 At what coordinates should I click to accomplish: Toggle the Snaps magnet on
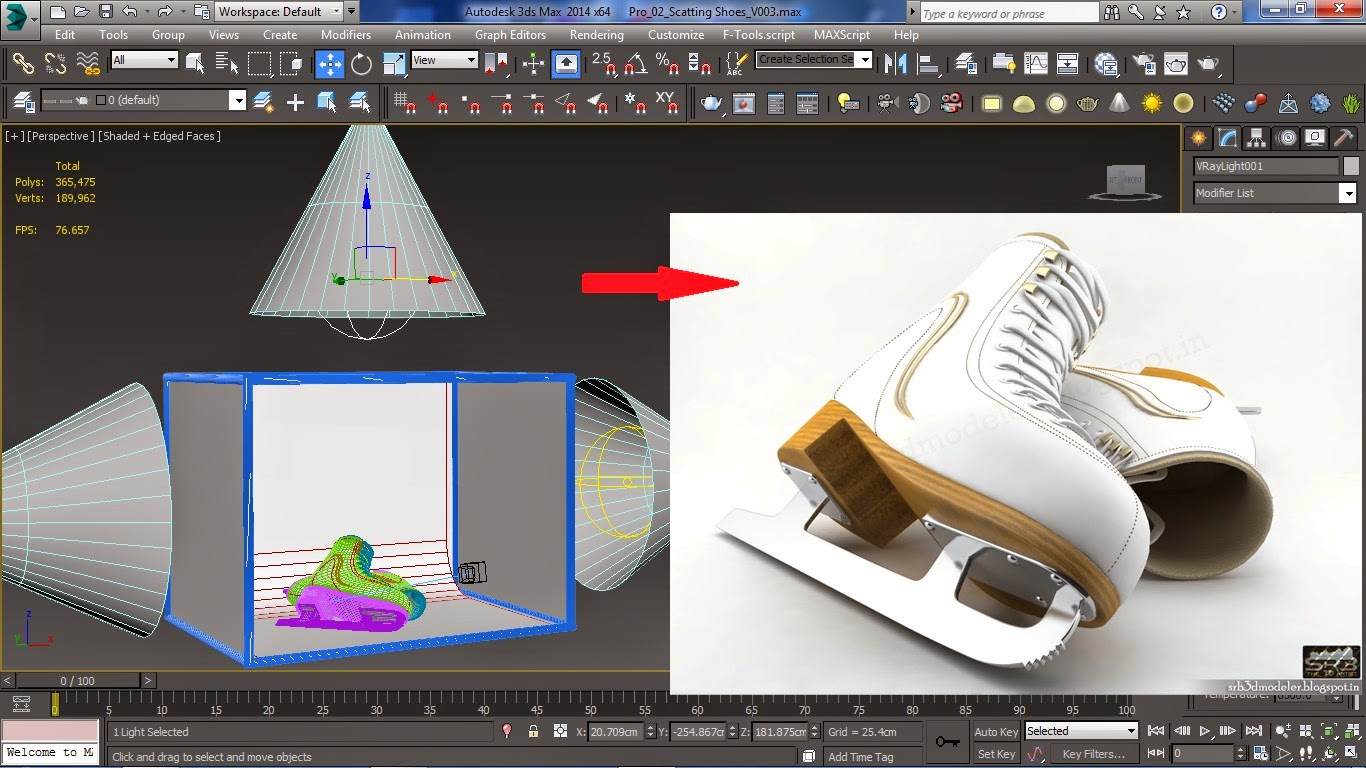click(x=607, y=63)
